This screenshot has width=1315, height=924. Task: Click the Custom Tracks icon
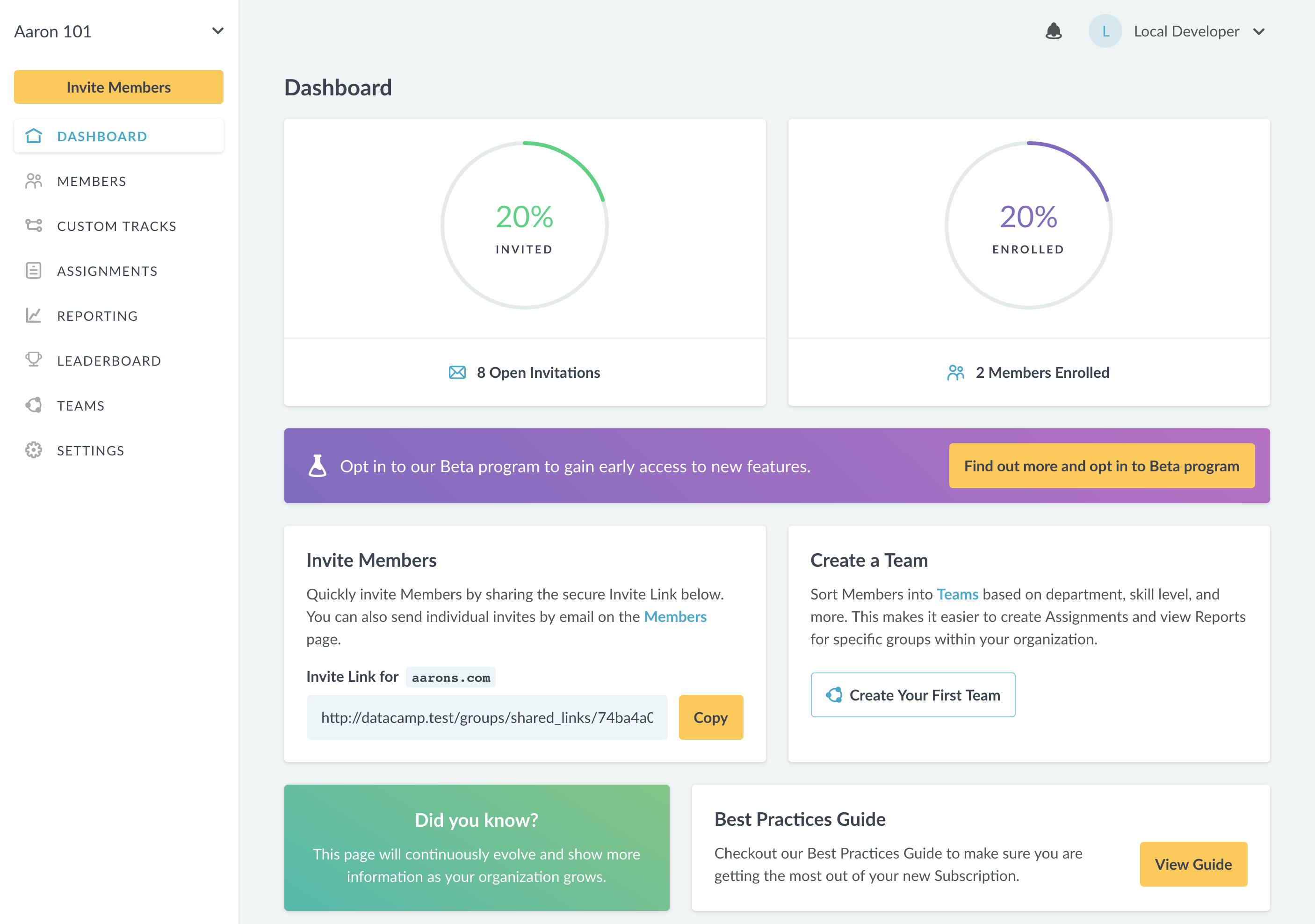pyautogui.click(x=34, y=225)
